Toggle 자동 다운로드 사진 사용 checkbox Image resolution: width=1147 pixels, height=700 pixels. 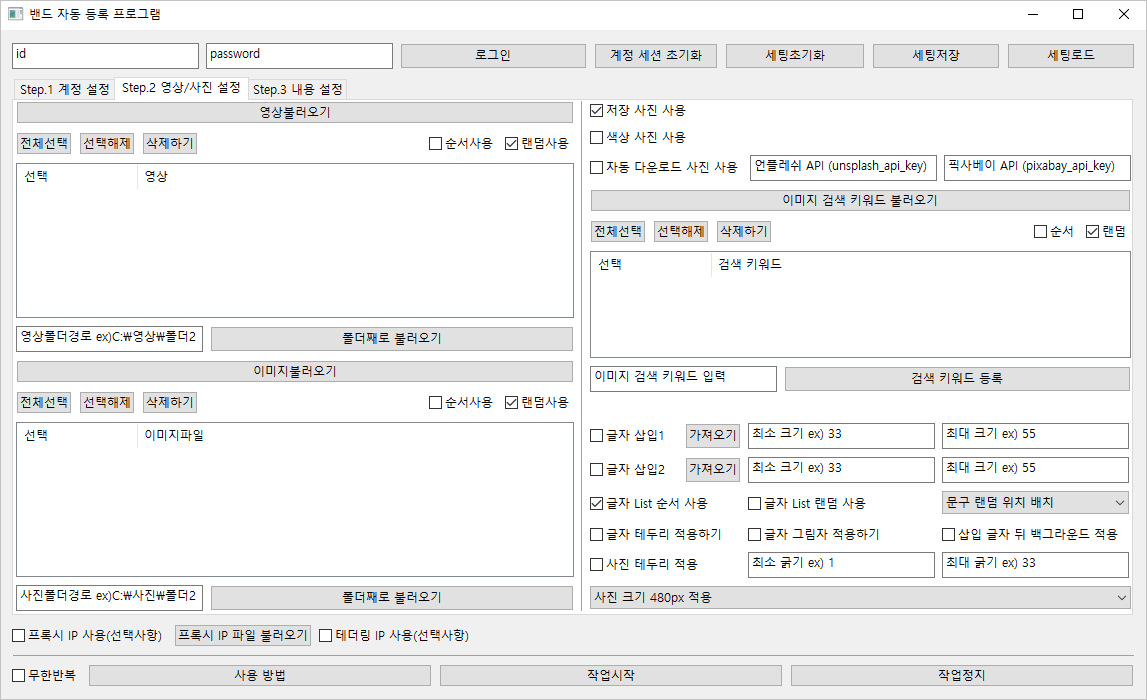(x=597, y=168)
